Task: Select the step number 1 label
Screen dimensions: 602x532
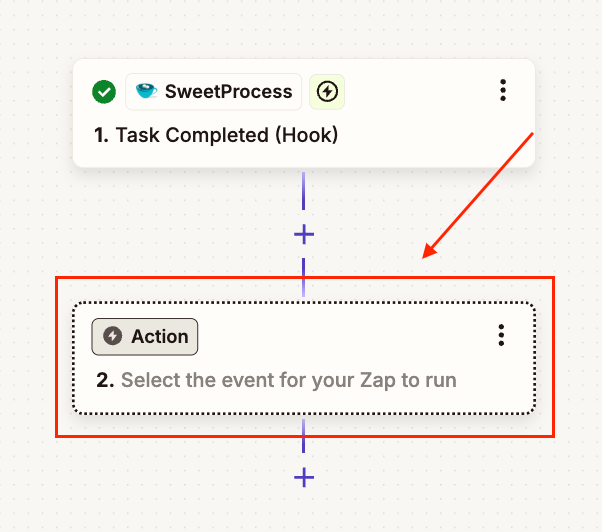Action: pos(101,135)
